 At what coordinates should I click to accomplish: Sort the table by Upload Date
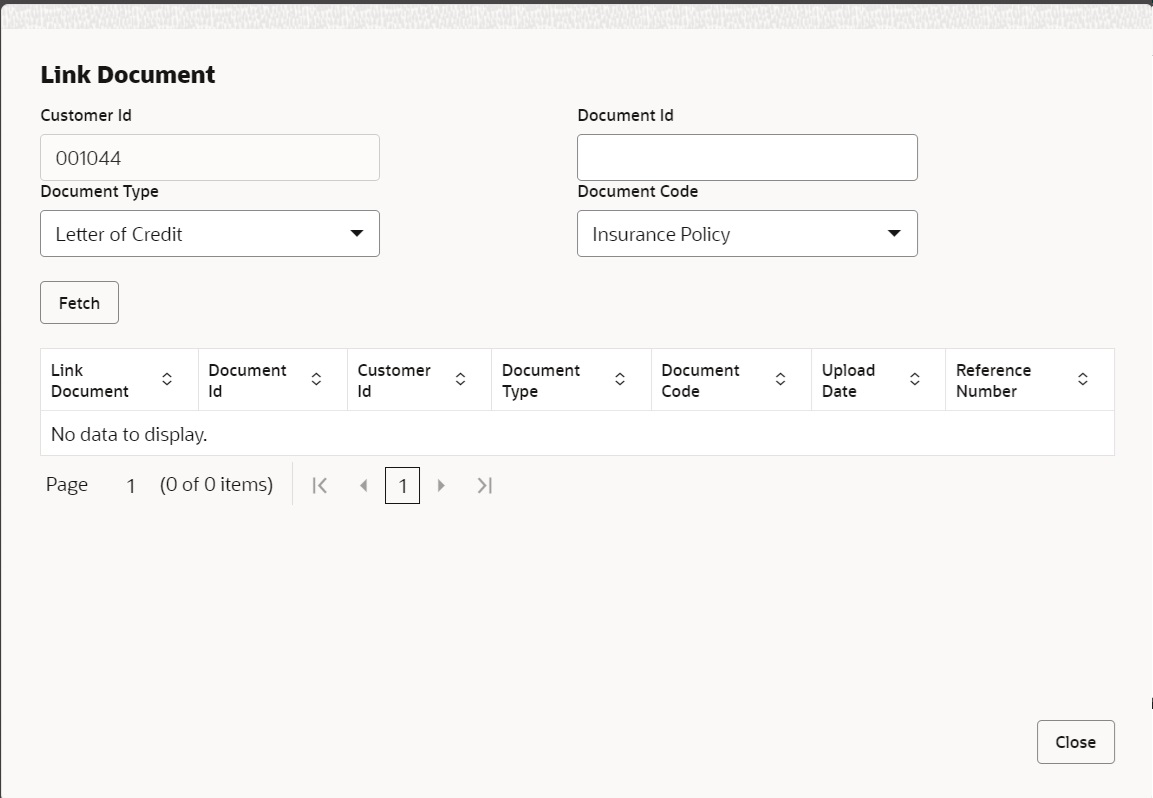point(914,379)
